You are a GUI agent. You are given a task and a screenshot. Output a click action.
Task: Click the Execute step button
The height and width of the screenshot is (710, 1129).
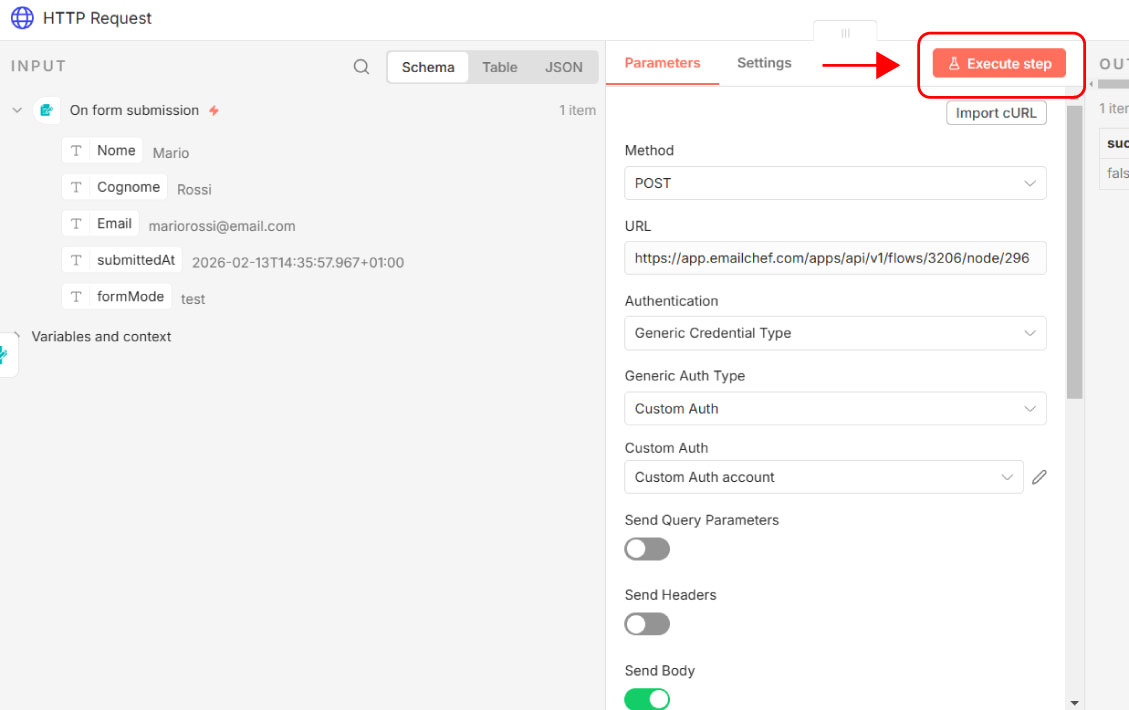[999, 64]
